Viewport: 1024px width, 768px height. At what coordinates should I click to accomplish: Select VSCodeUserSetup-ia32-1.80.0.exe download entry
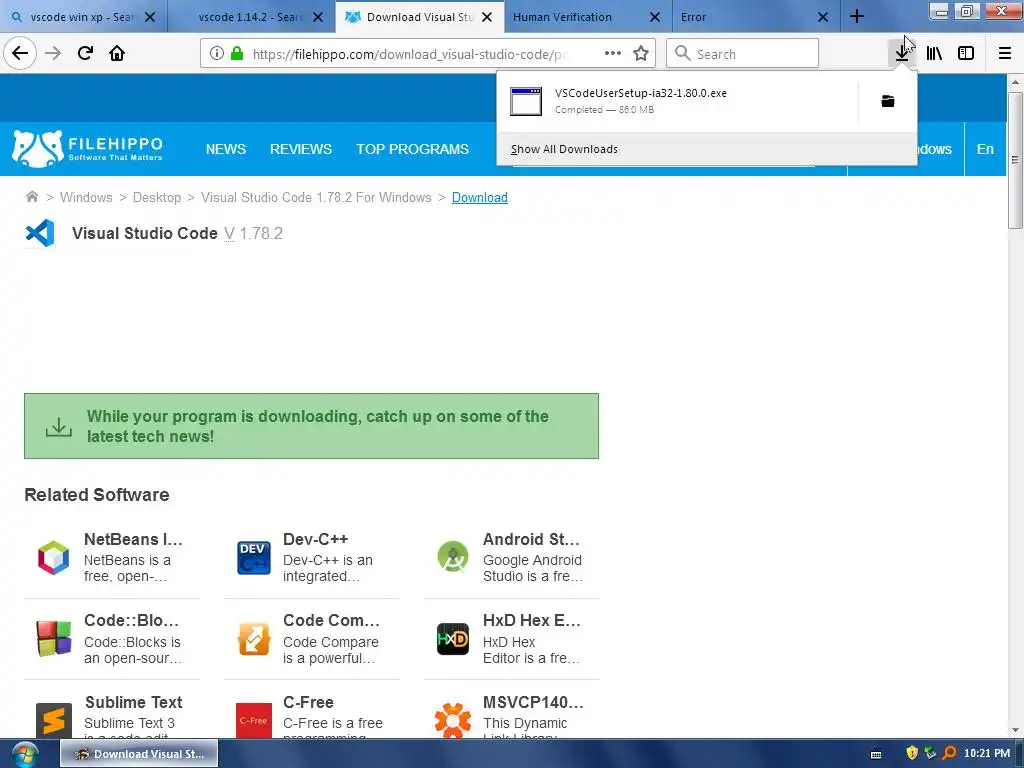pyautogui.click(x=678, y=101)
